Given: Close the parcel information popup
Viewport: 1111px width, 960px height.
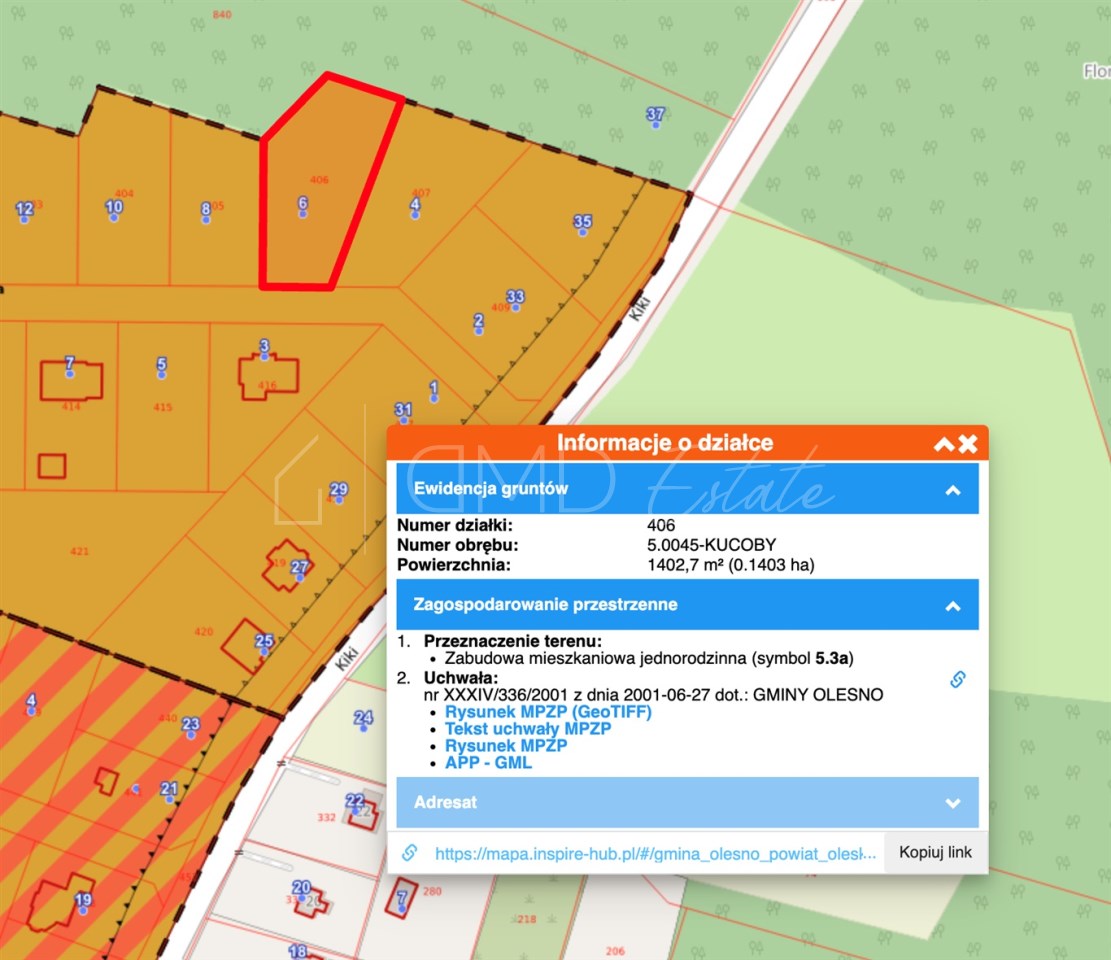Looking at the screenshot, I should [x=968, y=444].
